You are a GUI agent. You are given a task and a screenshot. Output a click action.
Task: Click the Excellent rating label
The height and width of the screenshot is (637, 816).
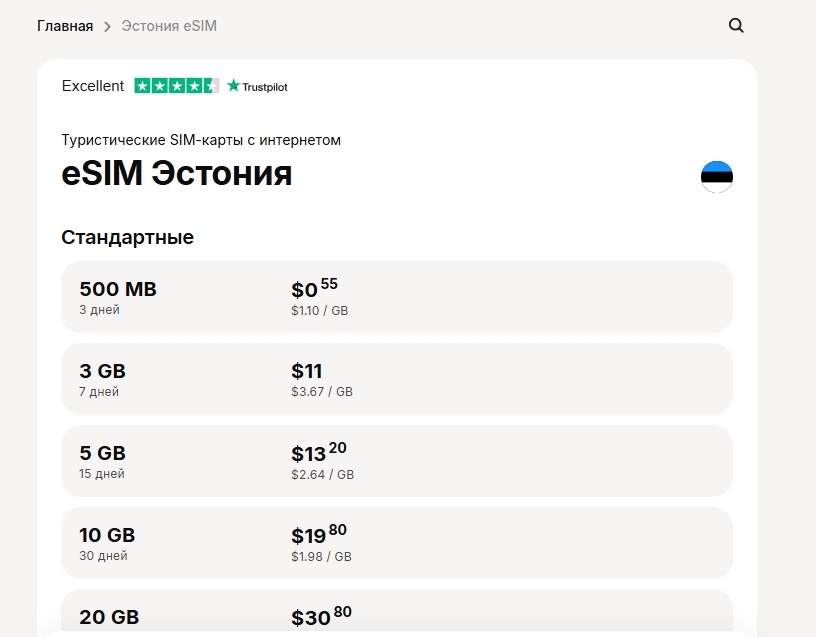pyautogui.click(x=93, y=86)
